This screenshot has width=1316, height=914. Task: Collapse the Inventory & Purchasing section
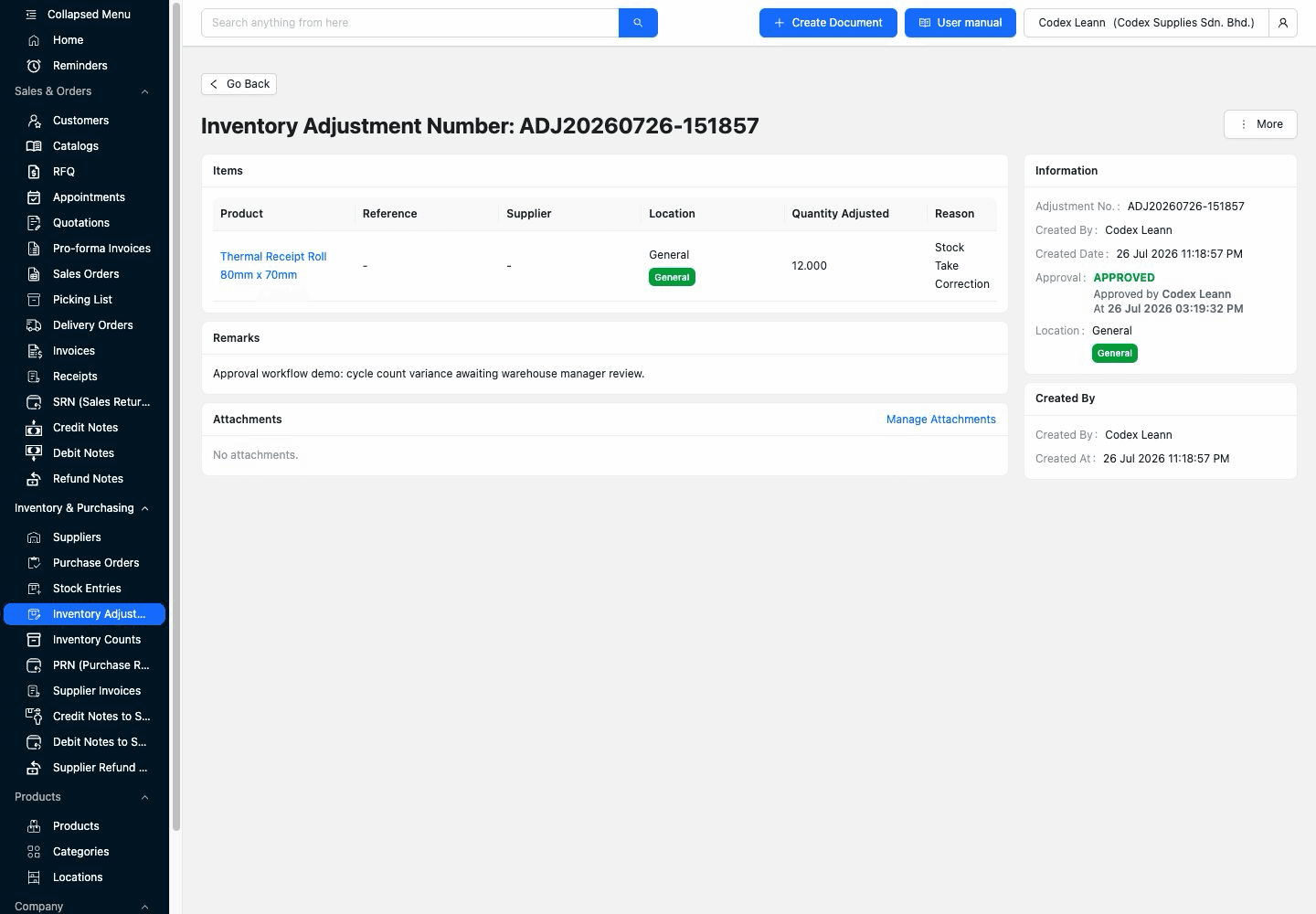pos(144,508)
